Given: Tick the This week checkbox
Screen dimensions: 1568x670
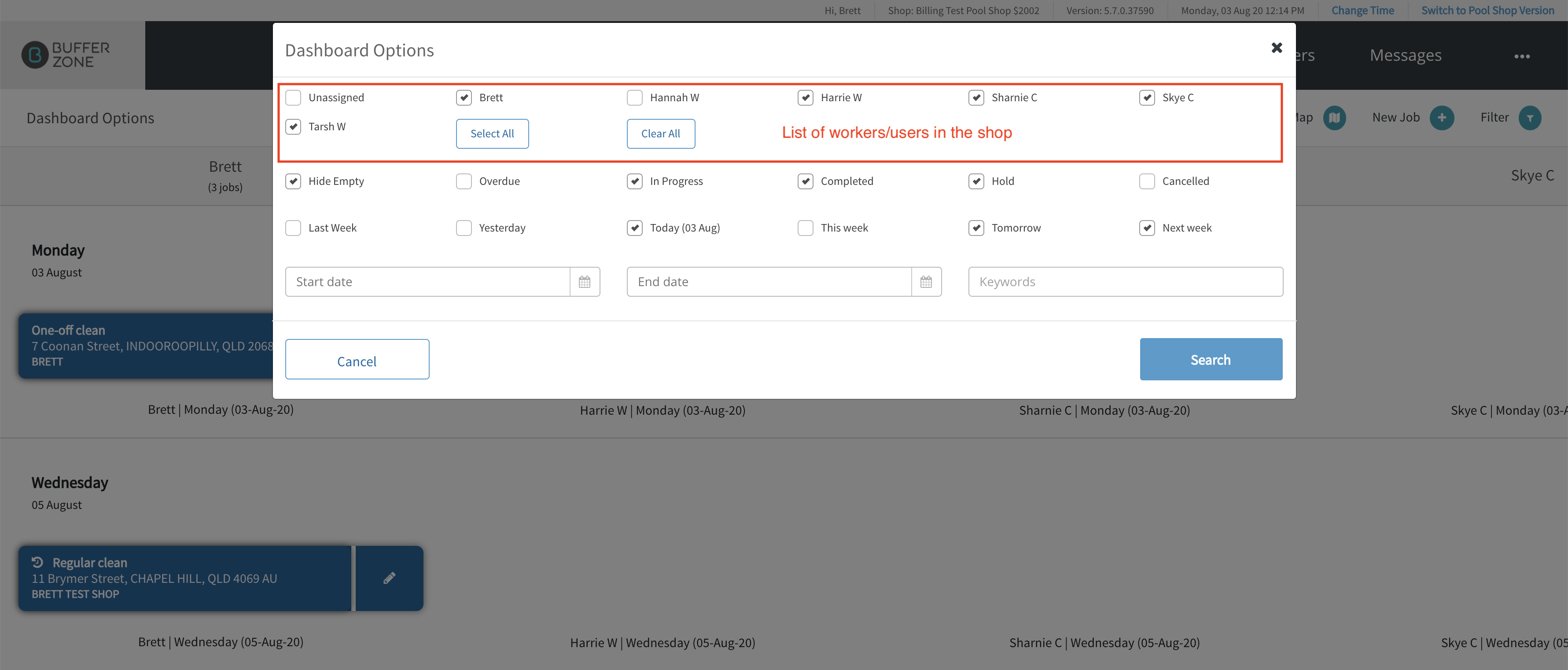Looking at the screenshot, I should tap(805, 228).
